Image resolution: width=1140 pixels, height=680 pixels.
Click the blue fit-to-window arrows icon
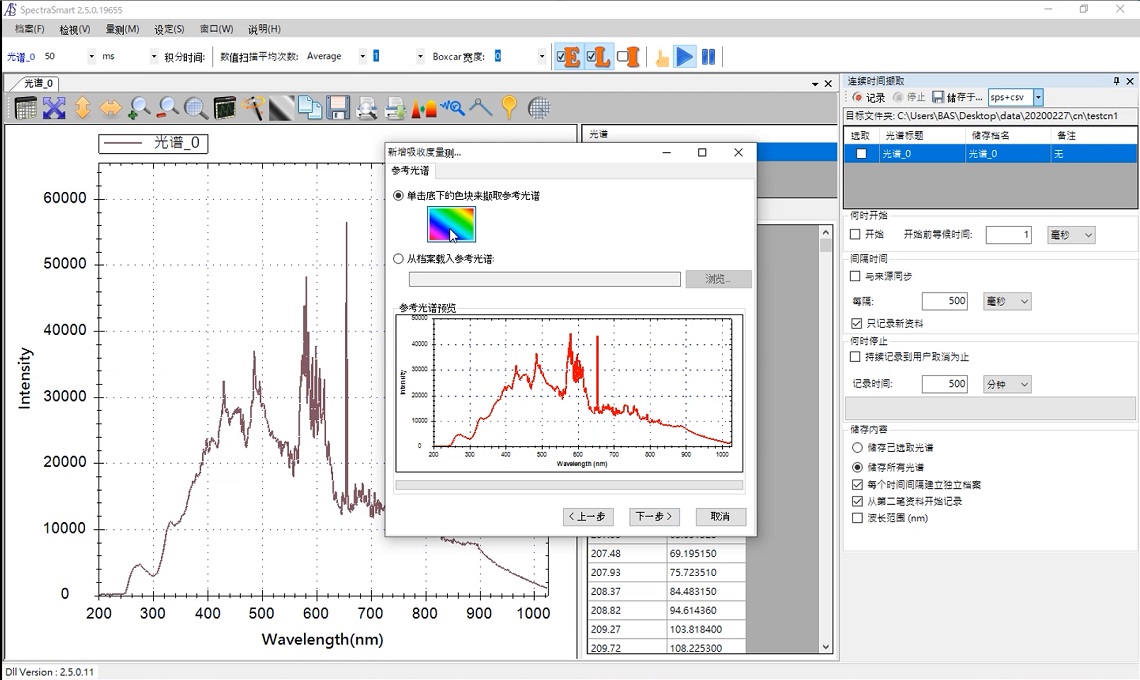click(54, 108)
